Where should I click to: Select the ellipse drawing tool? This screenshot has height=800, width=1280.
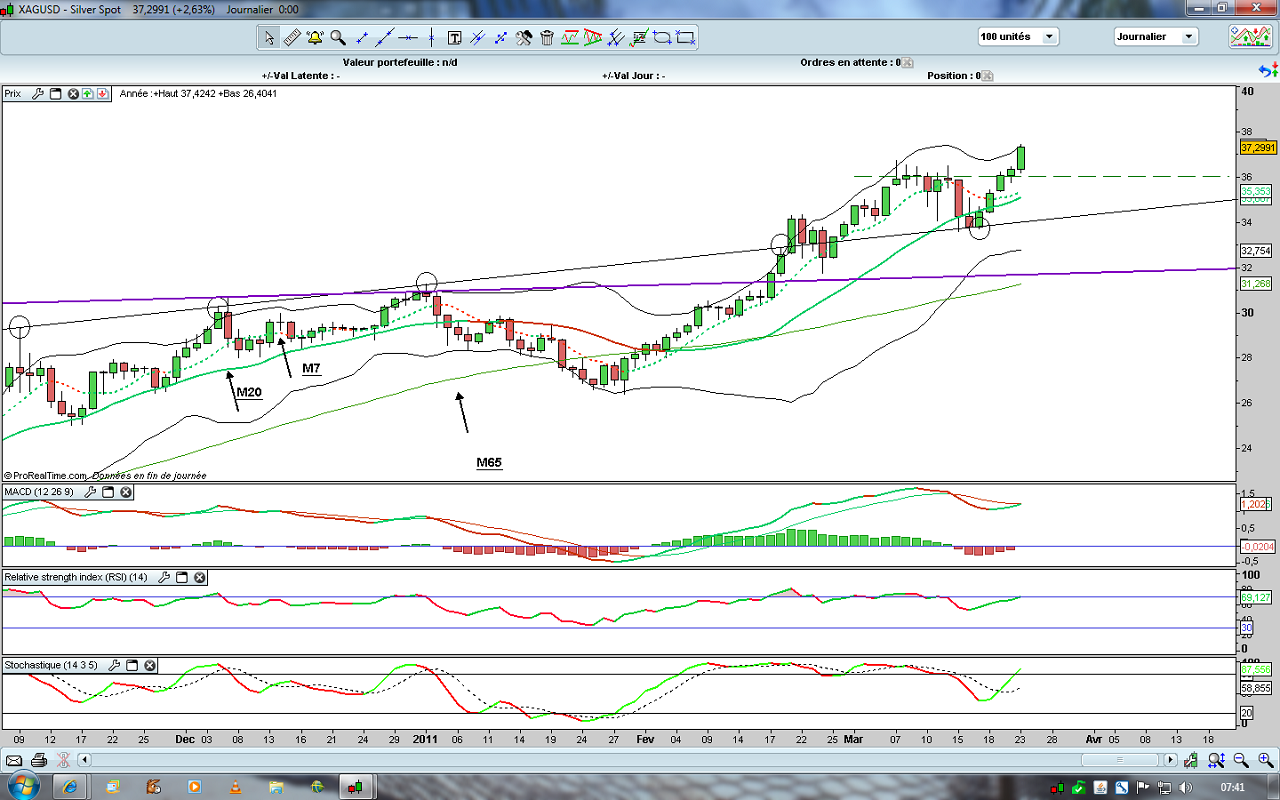pos(662,38)
